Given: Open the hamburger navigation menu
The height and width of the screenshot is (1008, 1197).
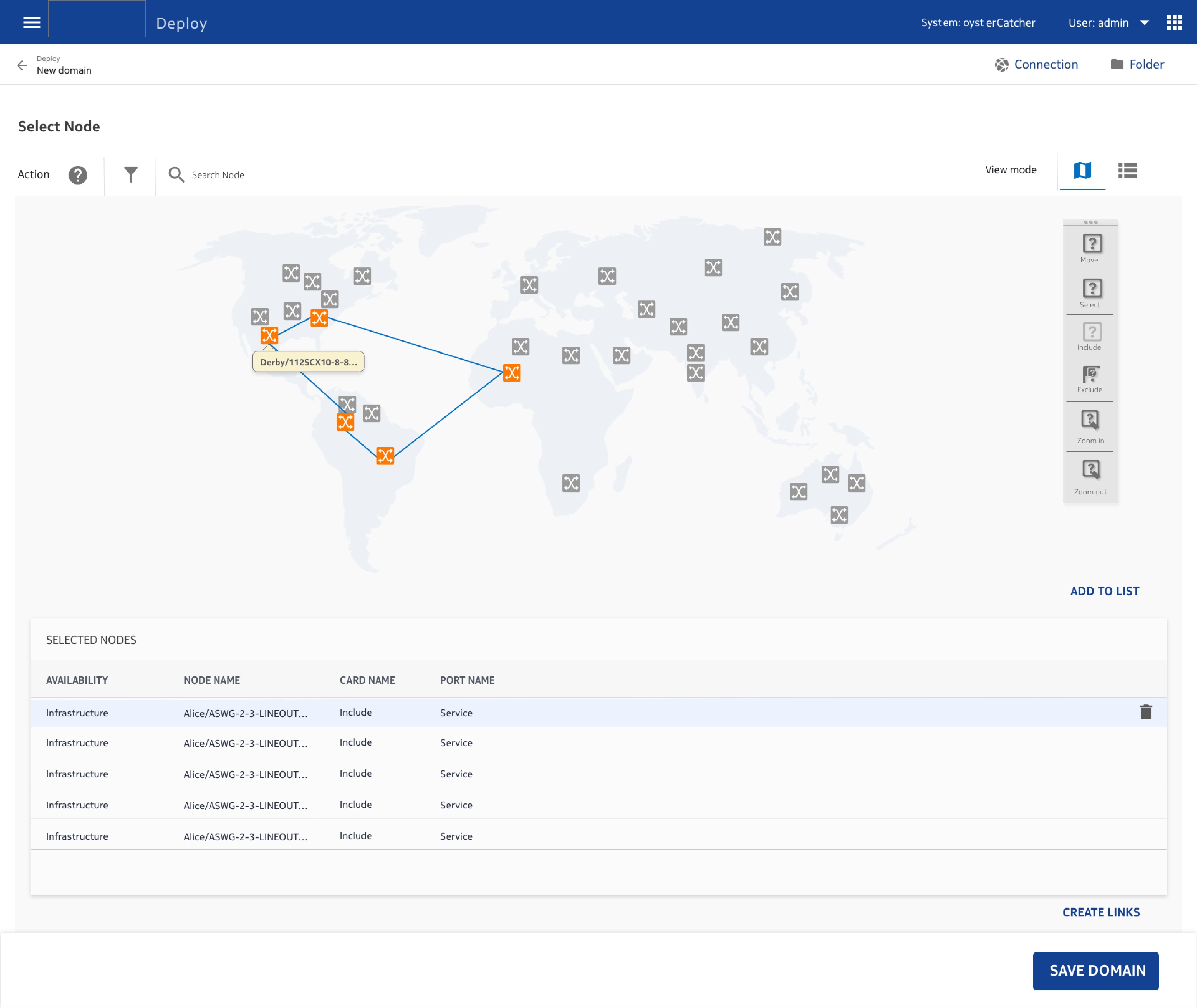Looking at the screenshot, I should point(32,23).
